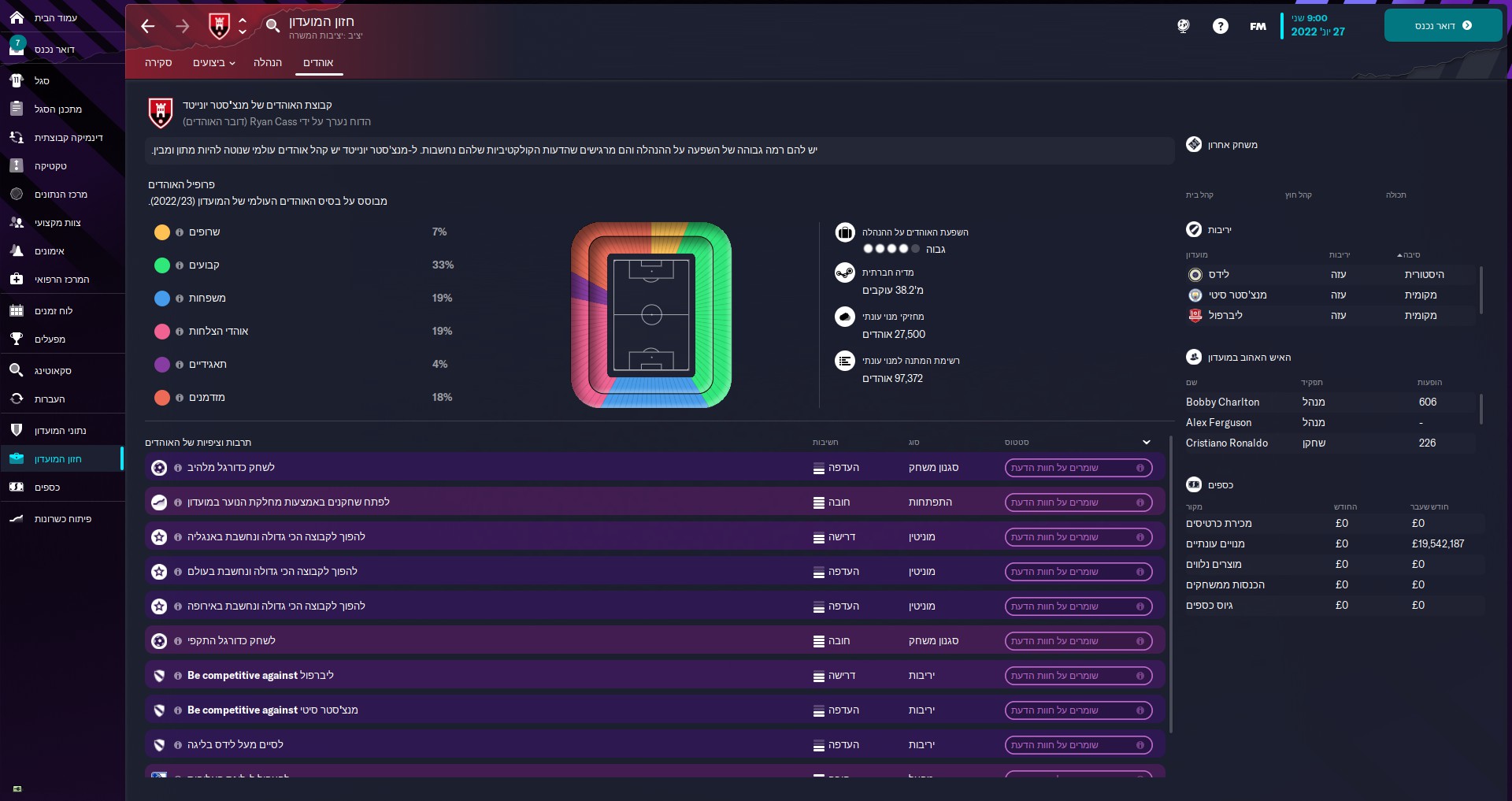Select תכולה tab
The image size is (1512, 801).
(1396, 195)
